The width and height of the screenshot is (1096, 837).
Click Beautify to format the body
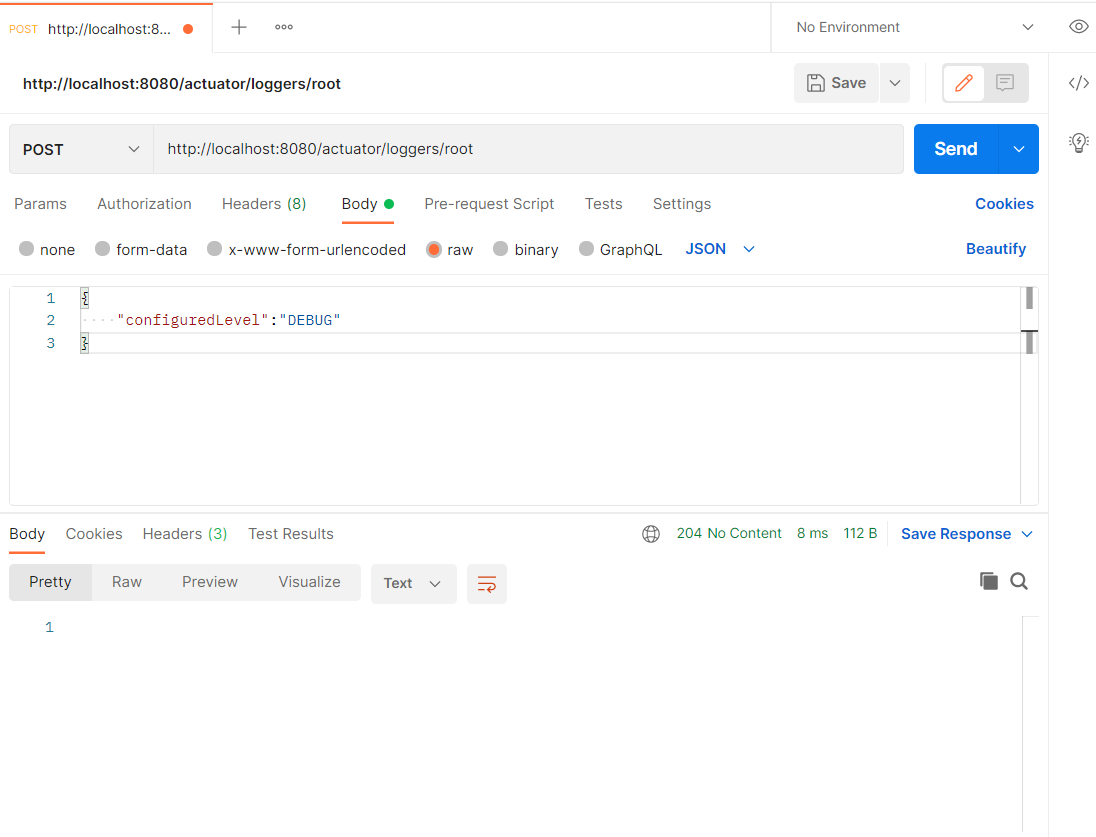click(996, 249)
